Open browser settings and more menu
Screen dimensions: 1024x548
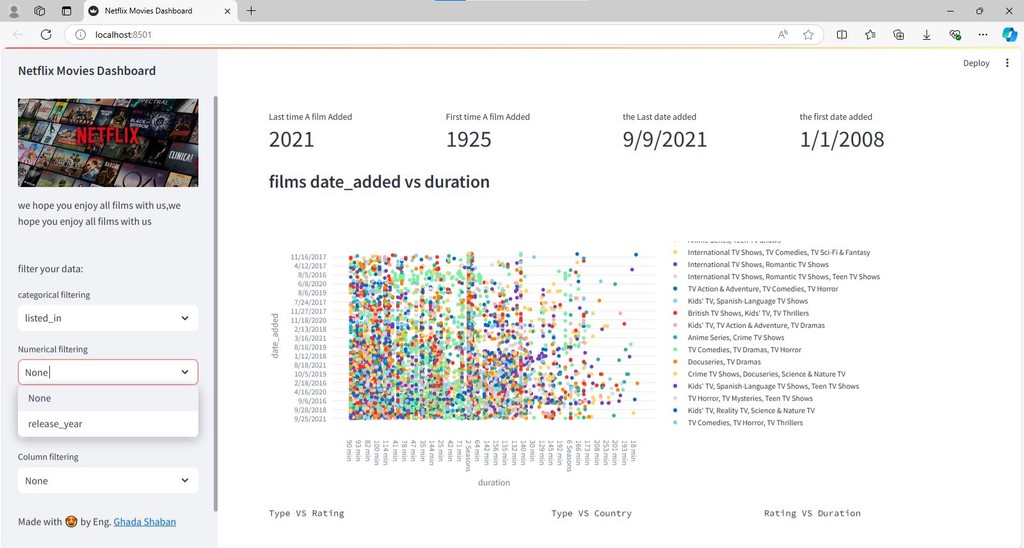(x=983, y=35)
